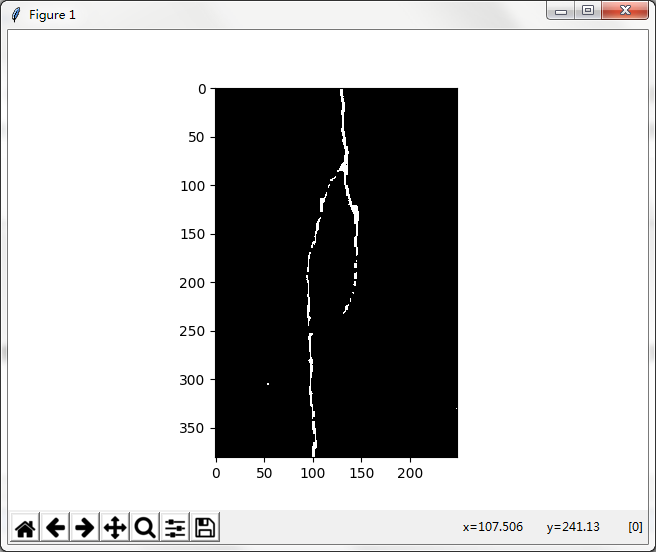Click the y-axis tick label 250
Viewport: 656px width, 552px height.
pos(192,331)
